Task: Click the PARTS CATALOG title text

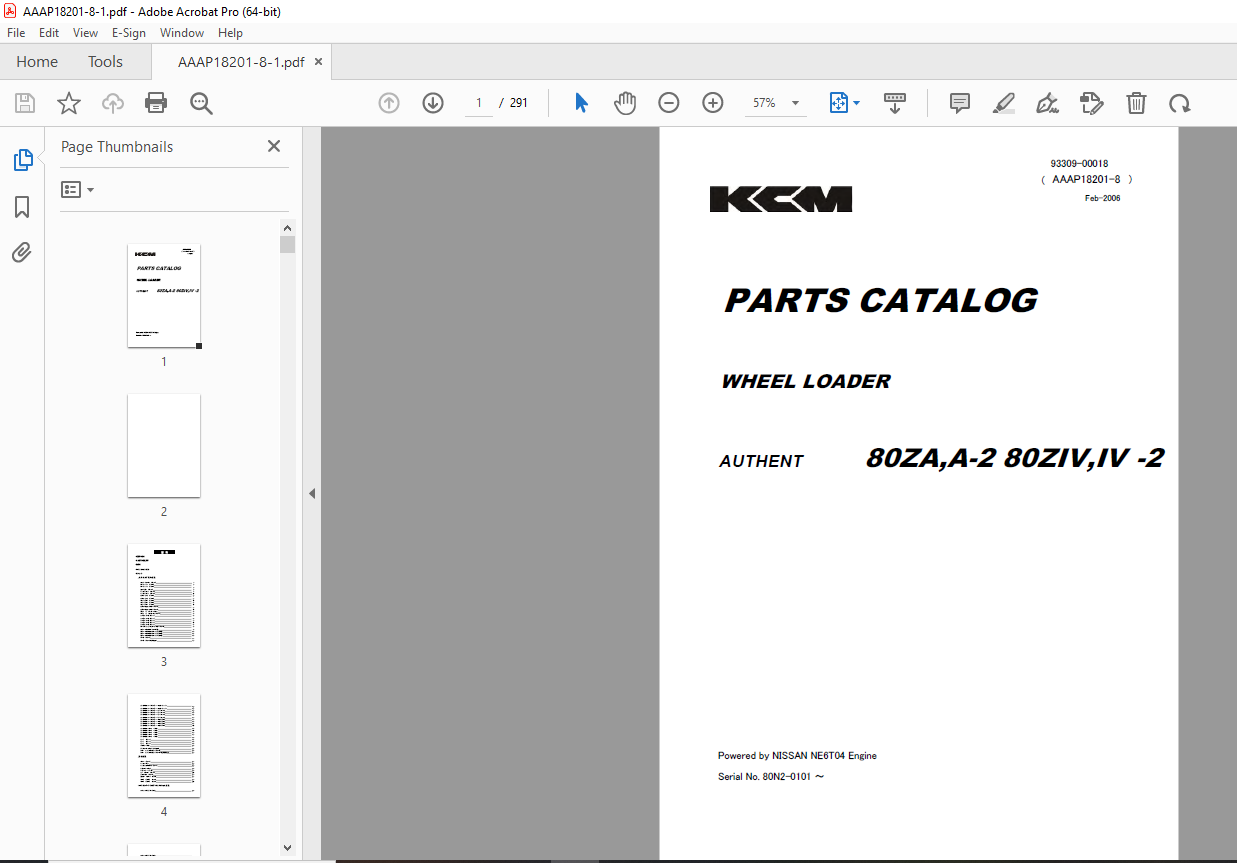Action: (x=881, y=301)
